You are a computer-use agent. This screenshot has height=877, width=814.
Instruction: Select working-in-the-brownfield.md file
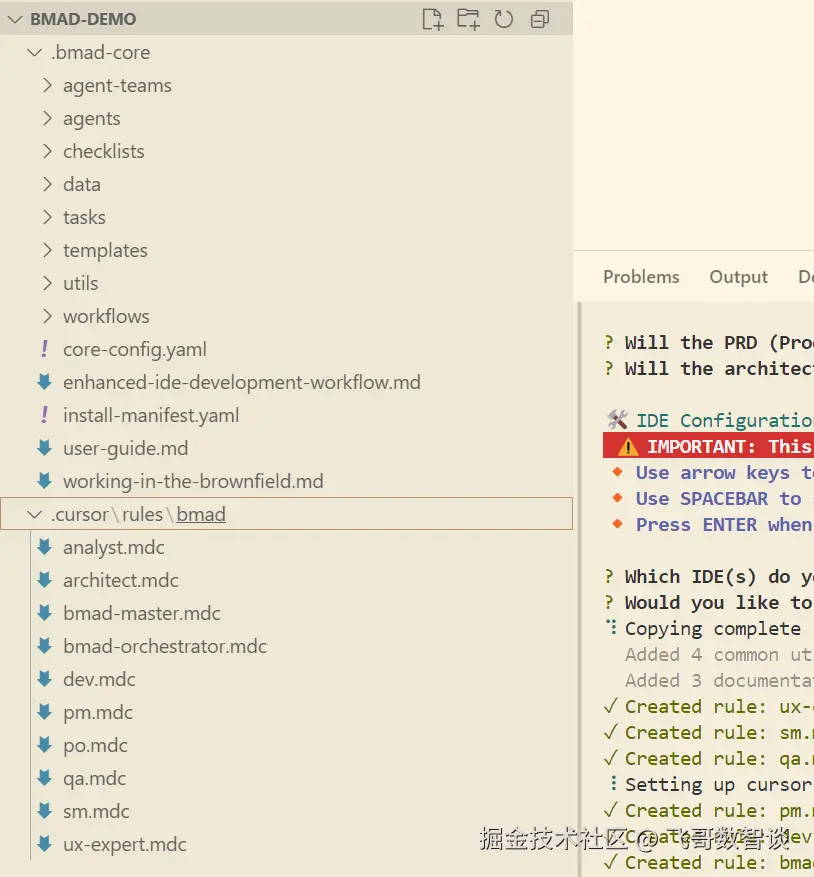(193, 481)
